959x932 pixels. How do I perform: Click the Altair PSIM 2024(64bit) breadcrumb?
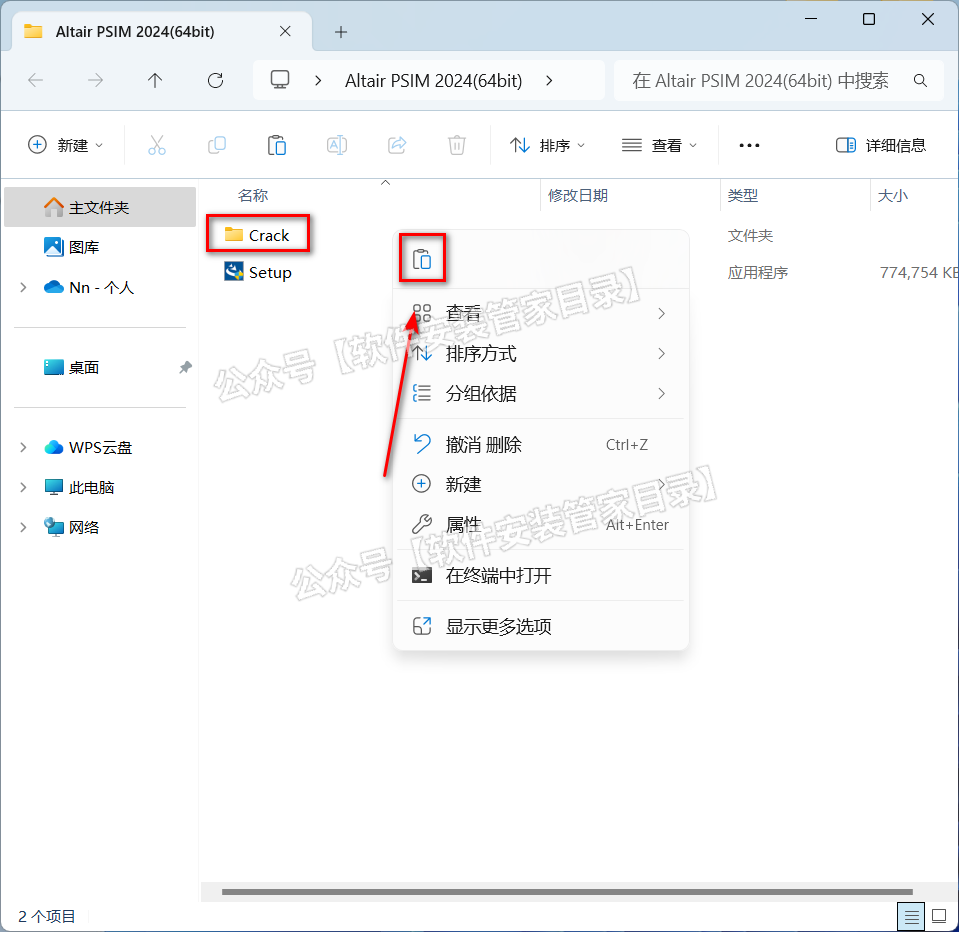[433, 80]
